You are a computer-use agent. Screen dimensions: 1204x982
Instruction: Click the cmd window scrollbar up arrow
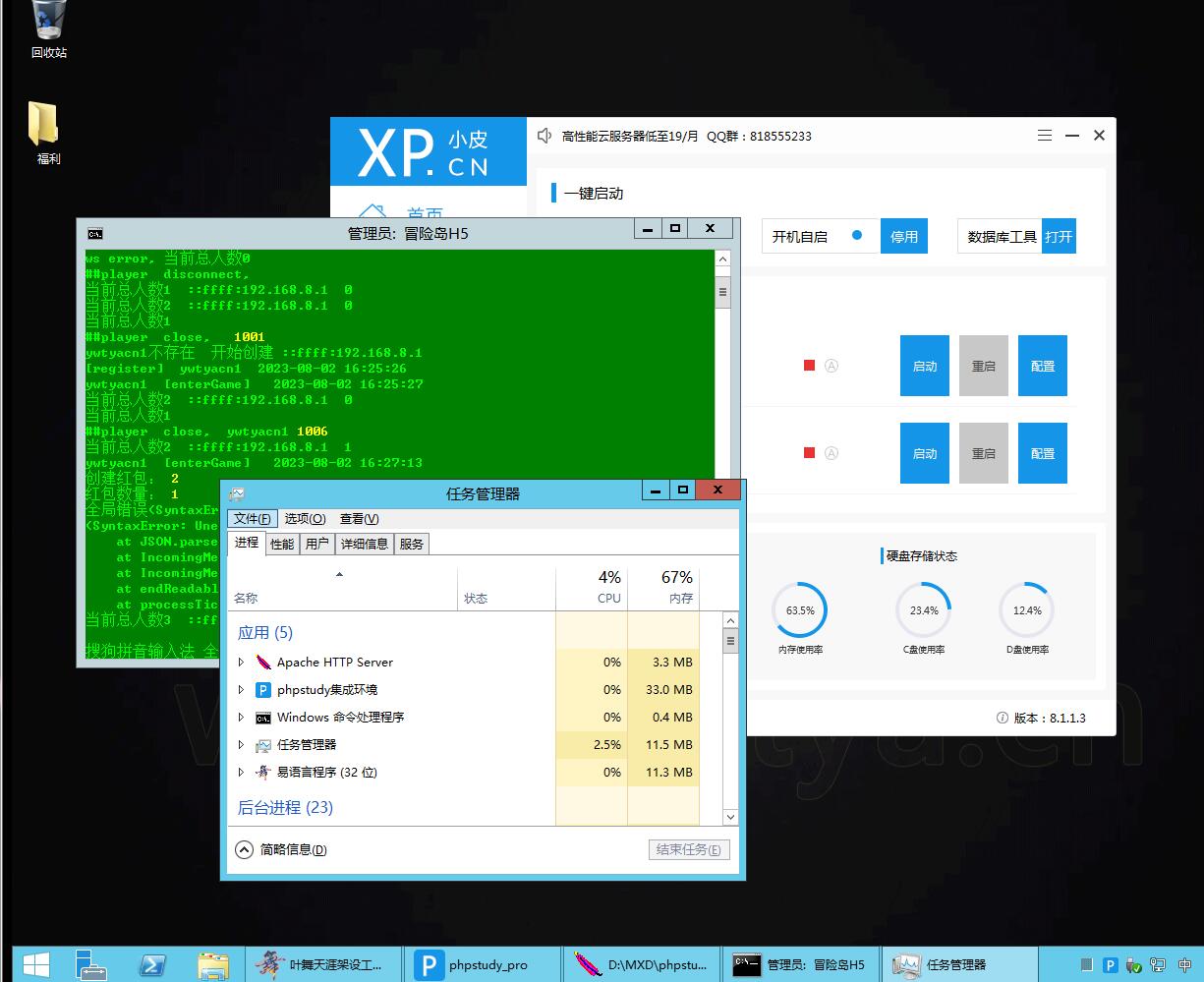coord(723,260)
